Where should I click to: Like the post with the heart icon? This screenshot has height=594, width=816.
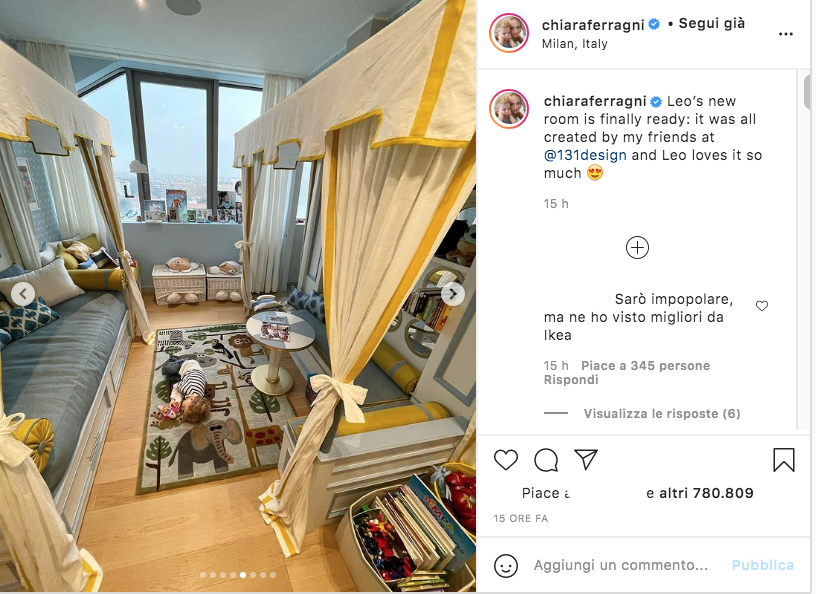(x=505, y=460)
